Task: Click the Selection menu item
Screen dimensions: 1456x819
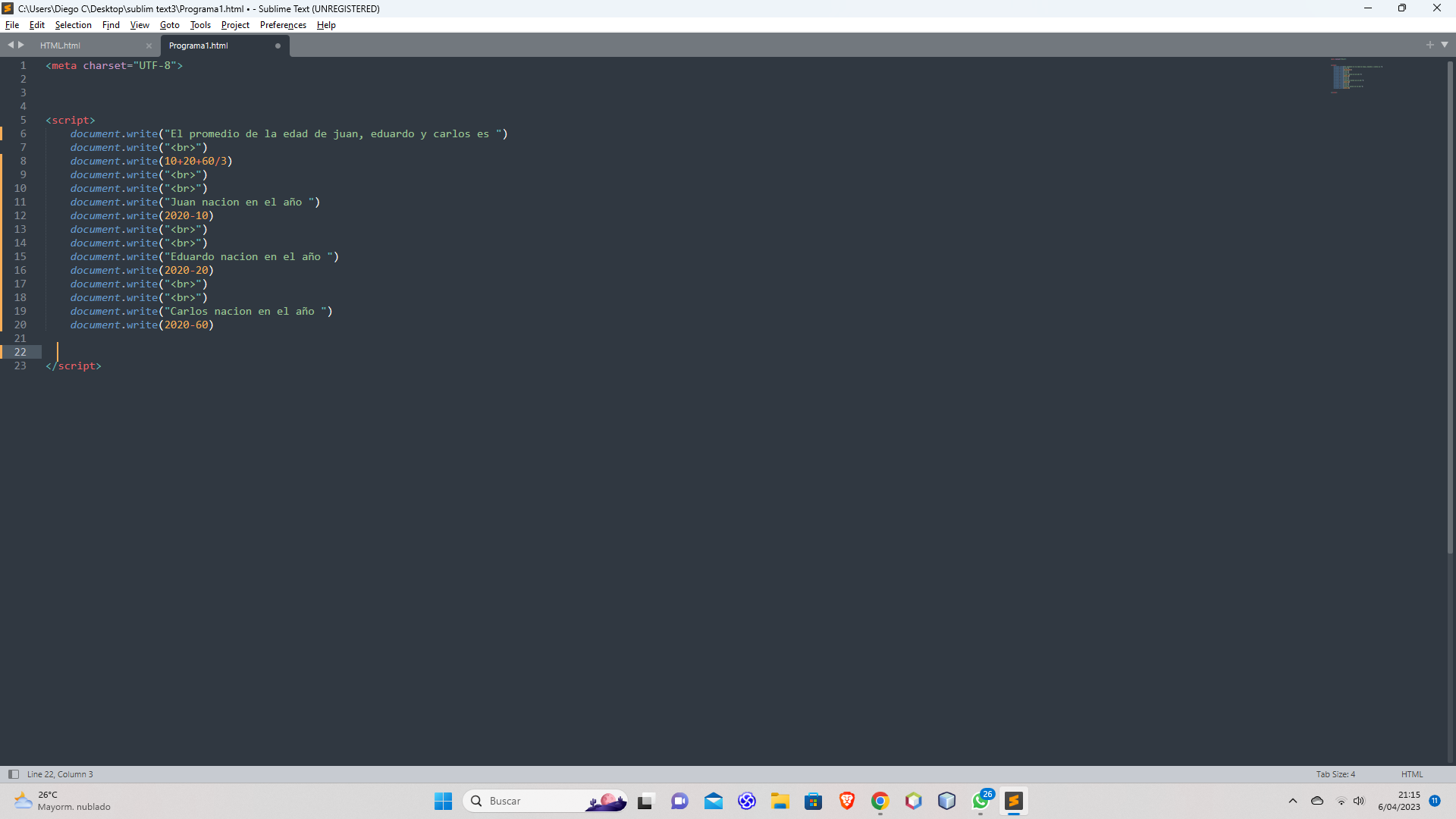Action: pyautogui.click(x=72, y=24)
